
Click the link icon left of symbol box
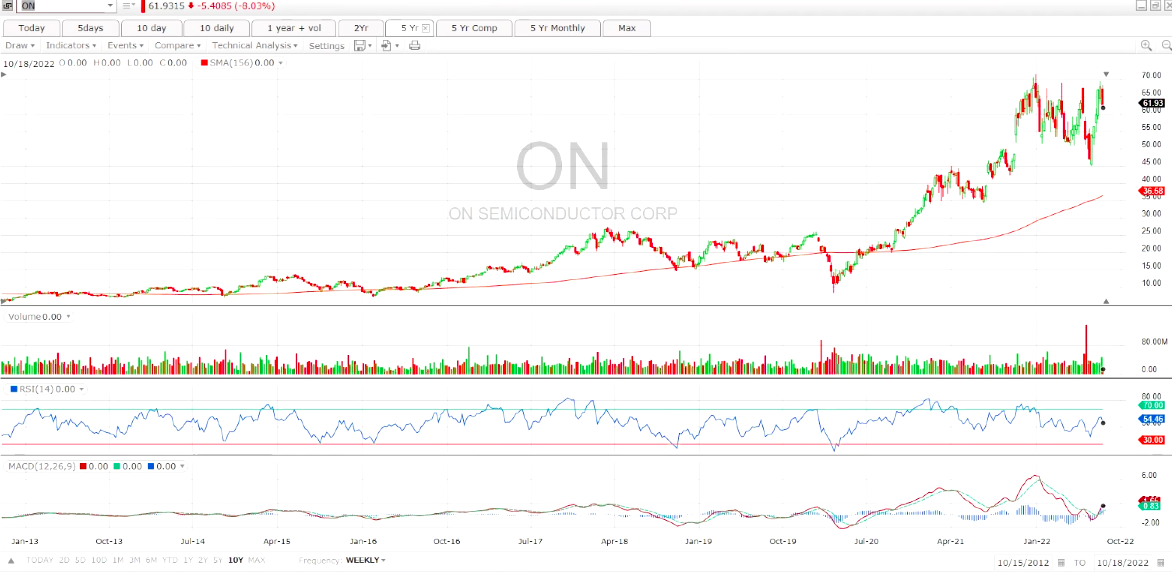tap(7, 6)
